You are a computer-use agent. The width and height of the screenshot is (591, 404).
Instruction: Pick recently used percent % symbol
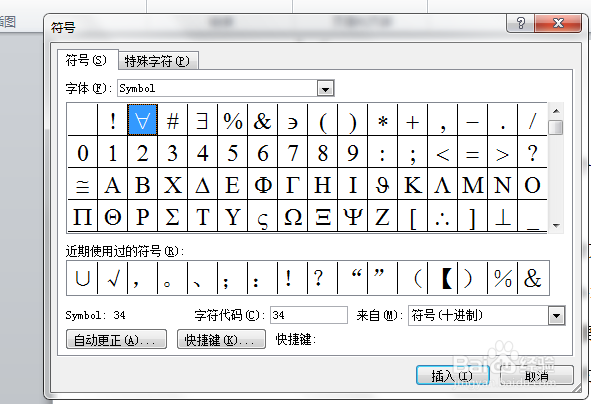point(502,278)
